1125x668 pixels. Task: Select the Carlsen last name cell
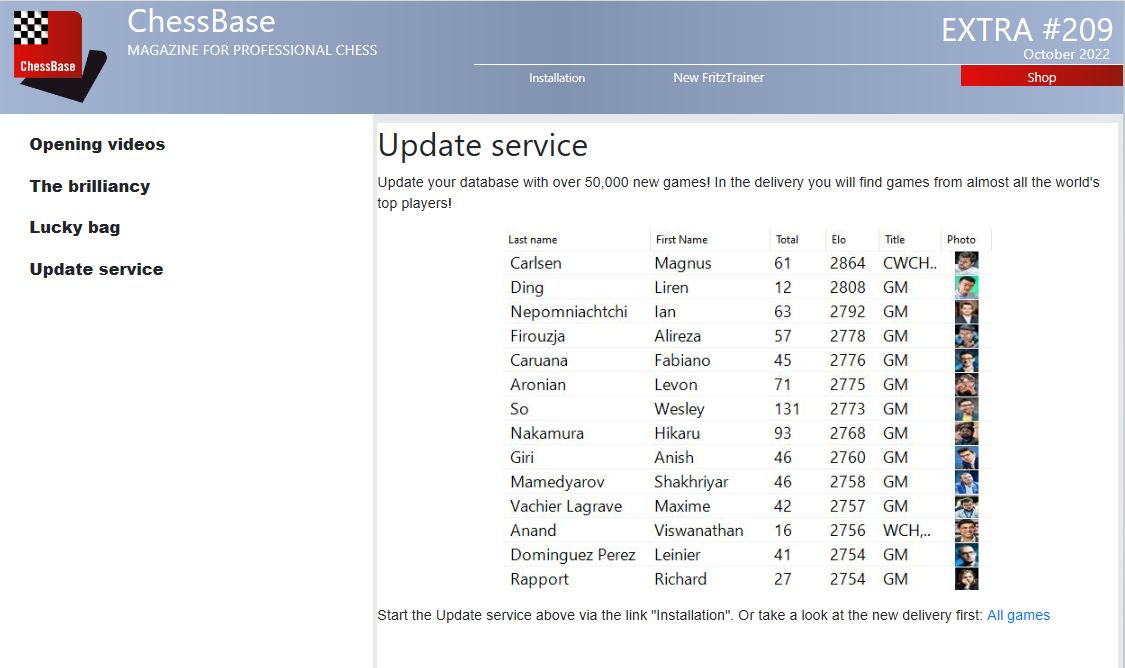click(535, 263)
